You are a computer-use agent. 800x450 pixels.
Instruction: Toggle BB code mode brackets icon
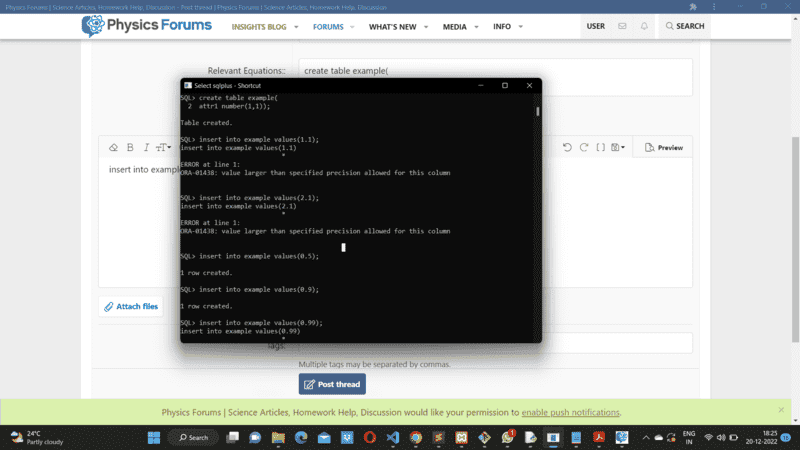tap(600, 147)
